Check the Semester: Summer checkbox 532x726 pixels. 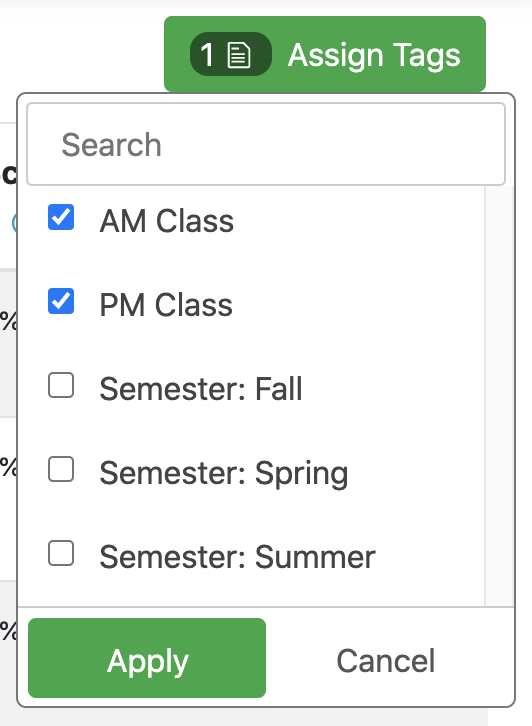point(61,553)
